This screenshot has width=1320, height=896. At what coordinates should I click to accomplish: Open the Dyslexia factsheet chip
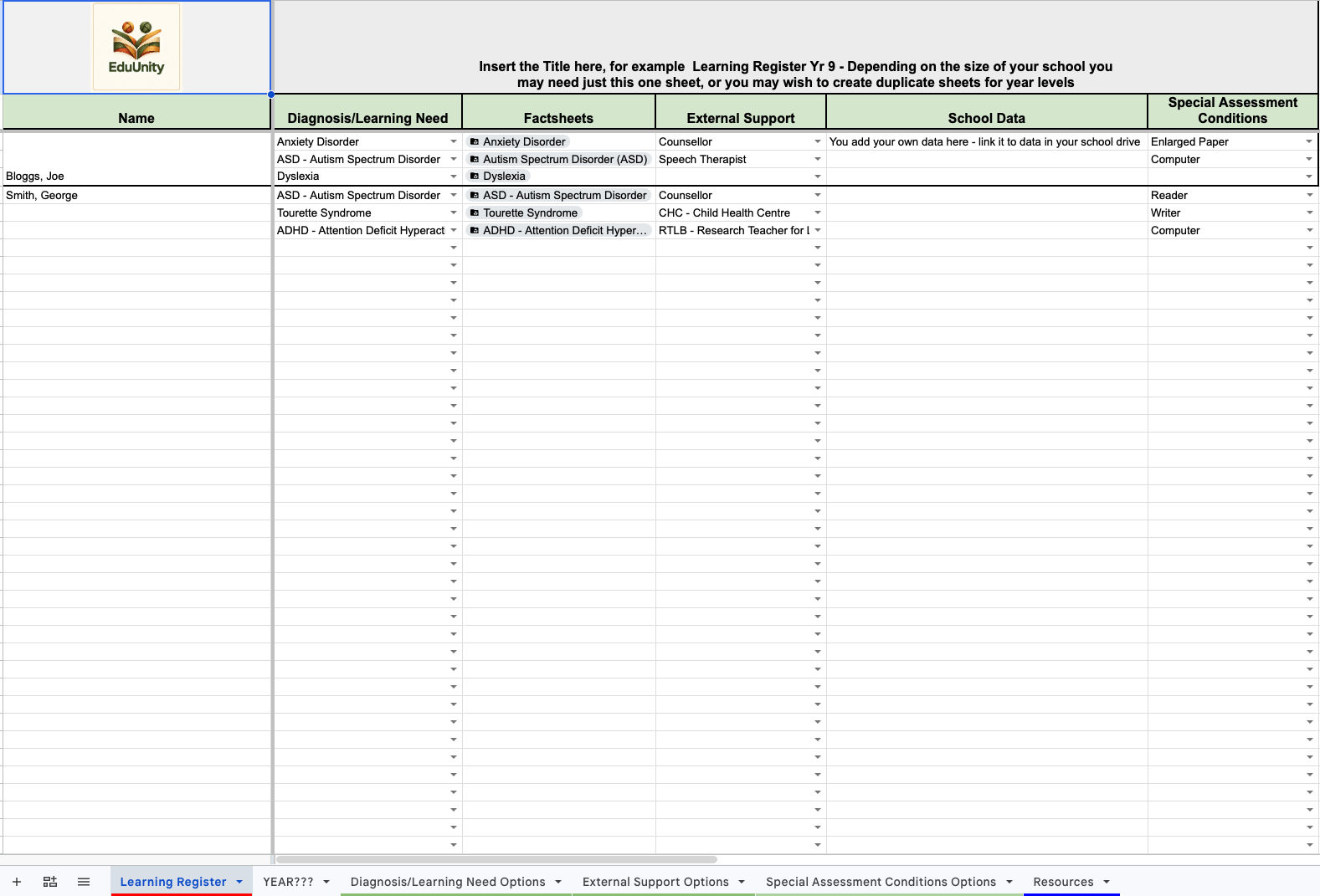pos(498,177)
